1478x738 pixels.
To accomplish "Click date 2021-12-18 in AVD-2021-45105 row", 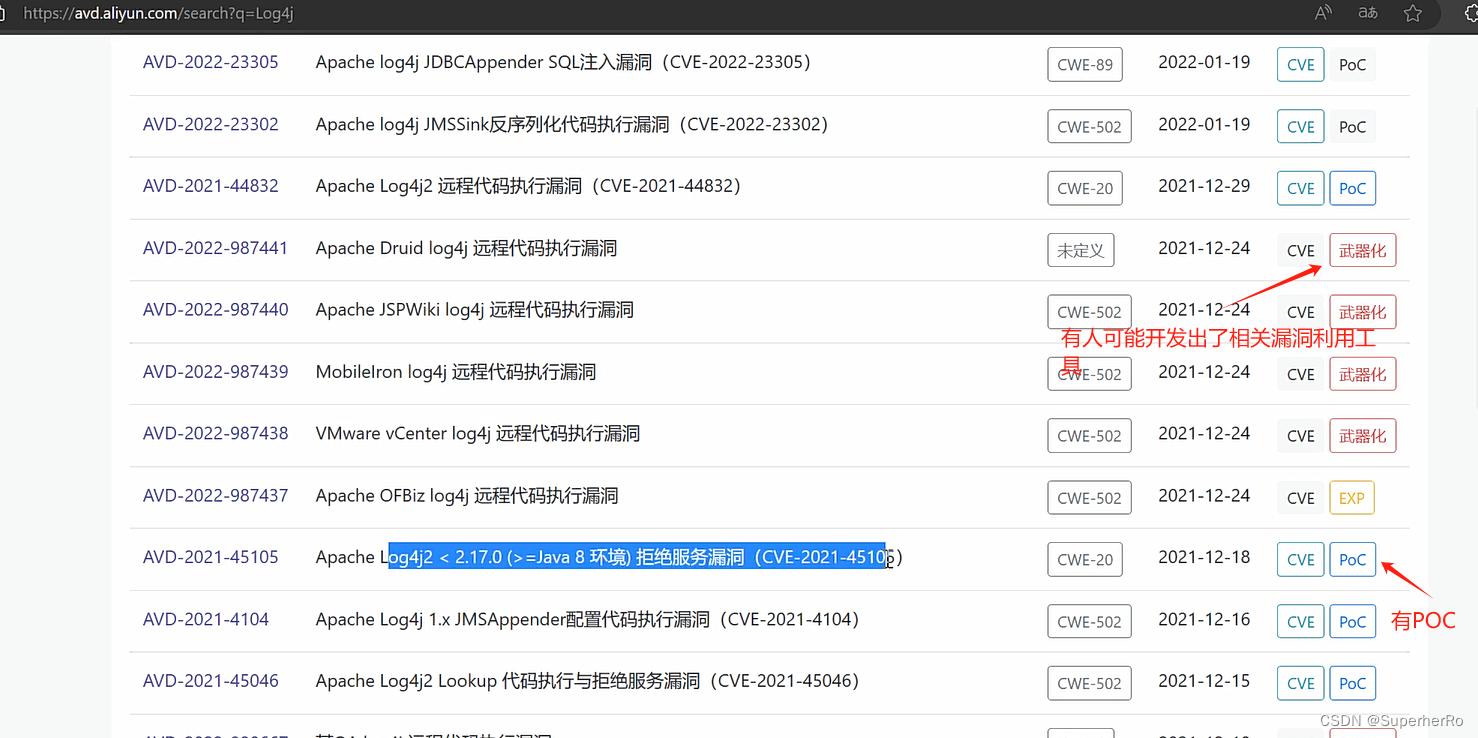I will tap(1204, 557).
